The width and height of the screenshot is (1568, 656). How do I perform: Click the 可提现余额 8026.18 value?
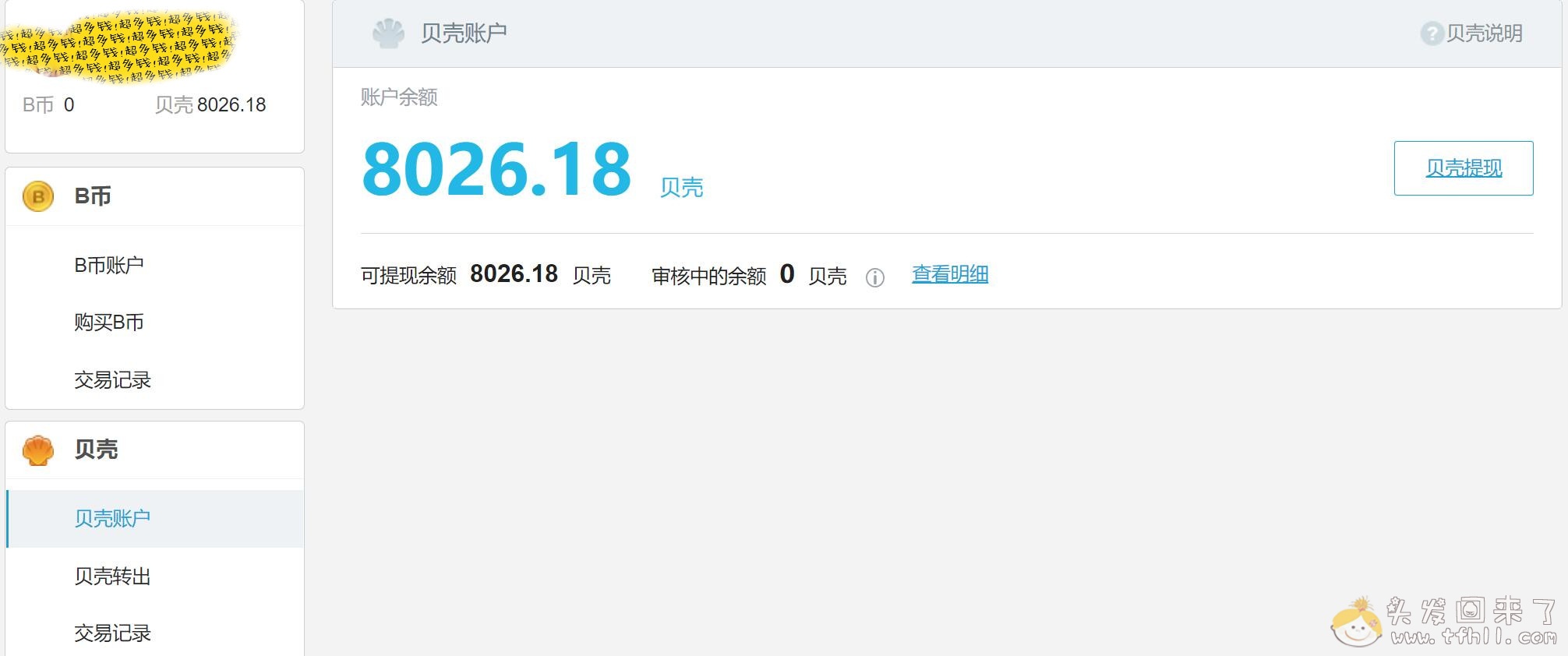click(514, 273)
